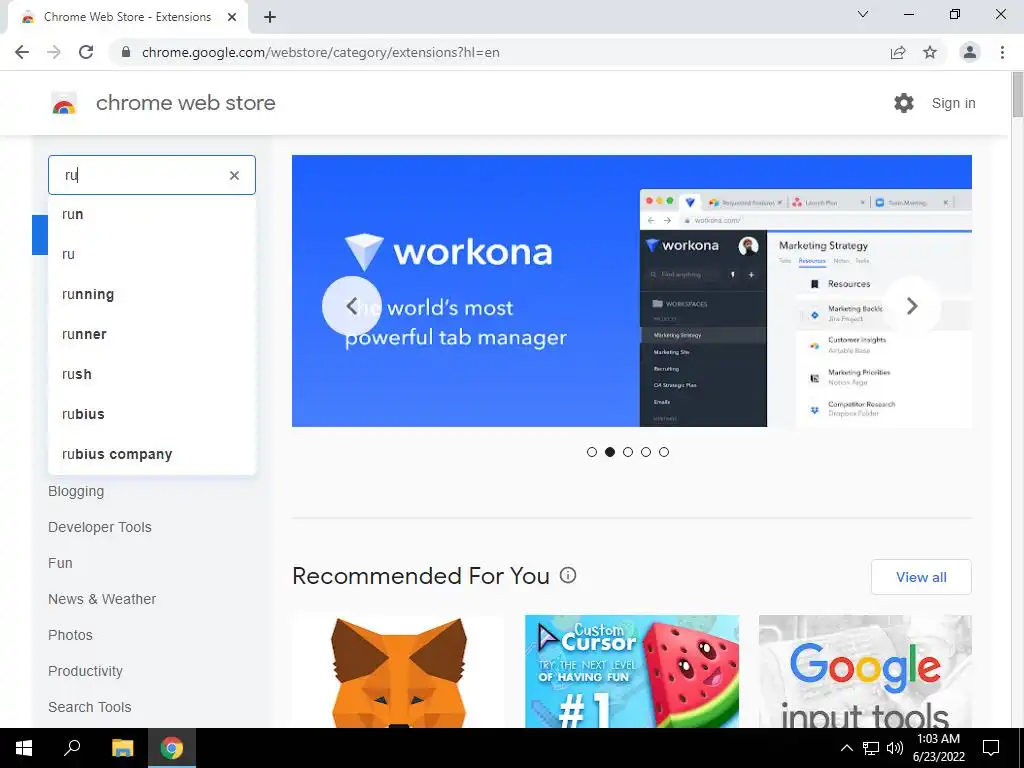The image size is (1024, 768).
Task: Open a new tab with plus
Action: click(x=270, y=17)
